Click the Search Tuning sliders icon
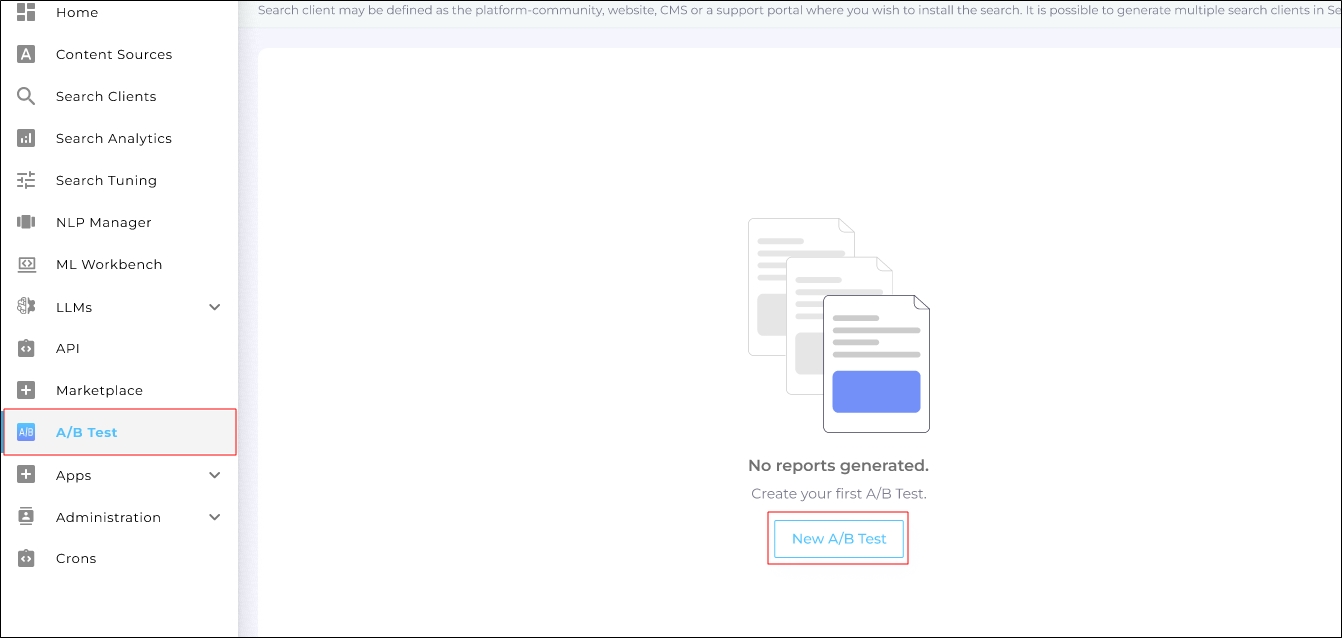 pyautogui.click(x=26, y=180)
